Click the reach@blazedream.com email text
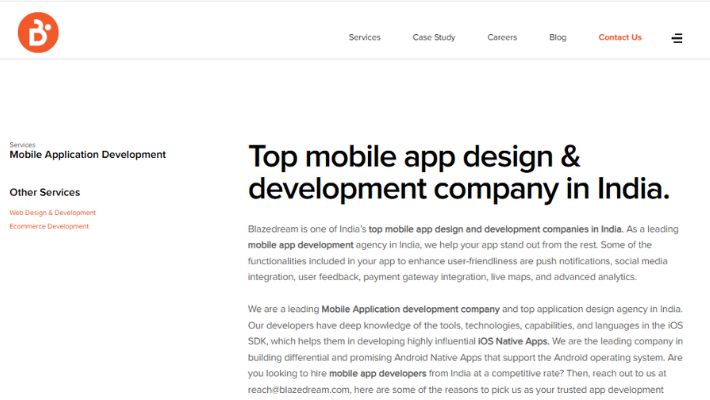 (x=298, y=390)
